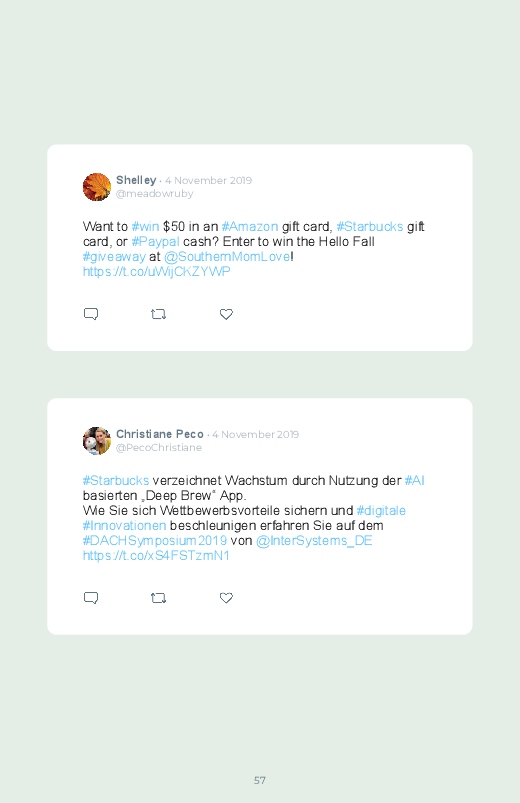Open Christiane Peco's avatar photo
This screenshot has height=803, width=520.
coord(97,441)
